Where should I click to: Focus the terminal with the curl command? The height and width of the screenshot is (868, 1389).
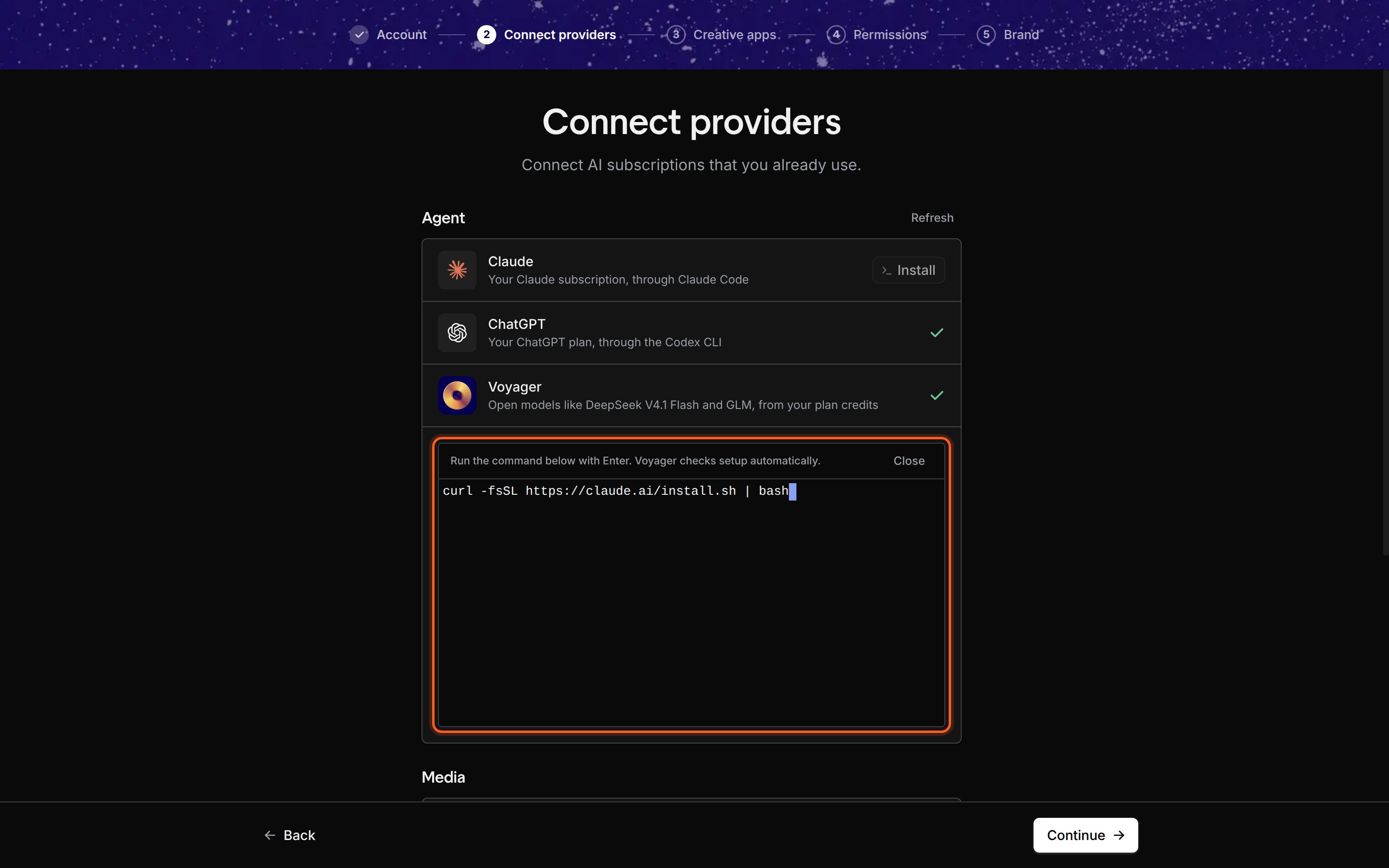coord(691,602)
